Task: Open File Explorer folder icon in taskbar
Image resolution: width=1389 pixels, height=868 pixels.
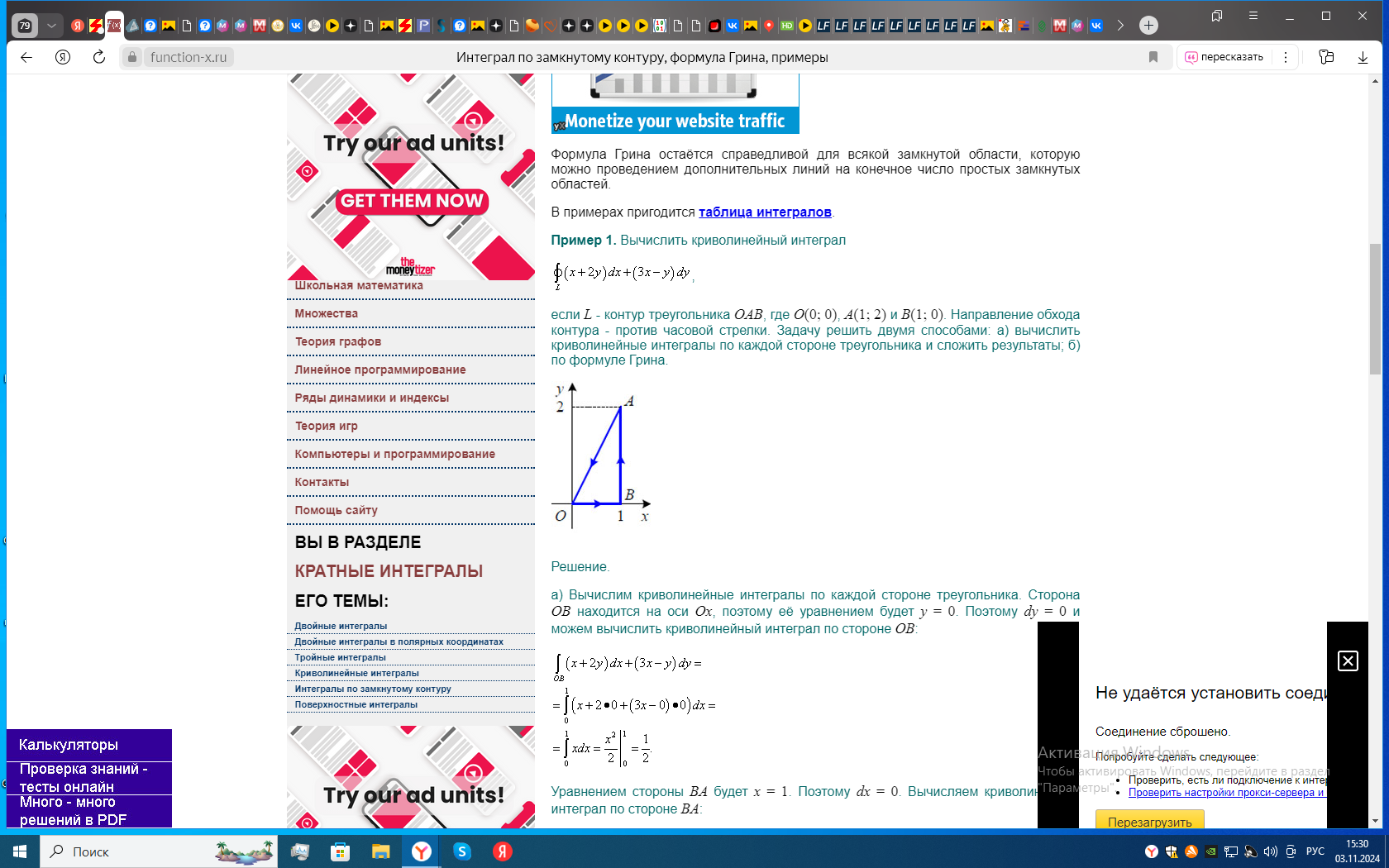Action: tap(380, 851)
